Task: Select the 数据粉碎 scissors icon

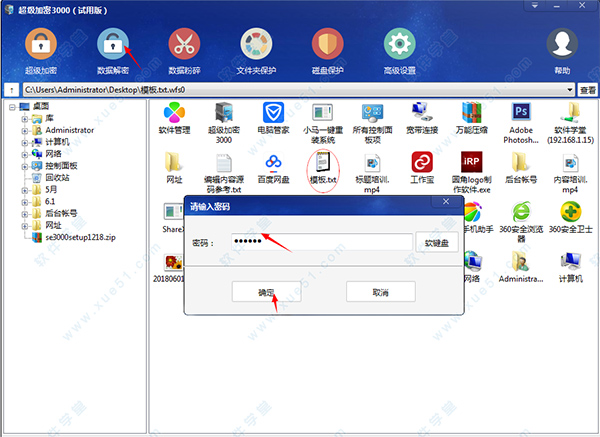Action: pyautogui.click(x=184, y=46)
